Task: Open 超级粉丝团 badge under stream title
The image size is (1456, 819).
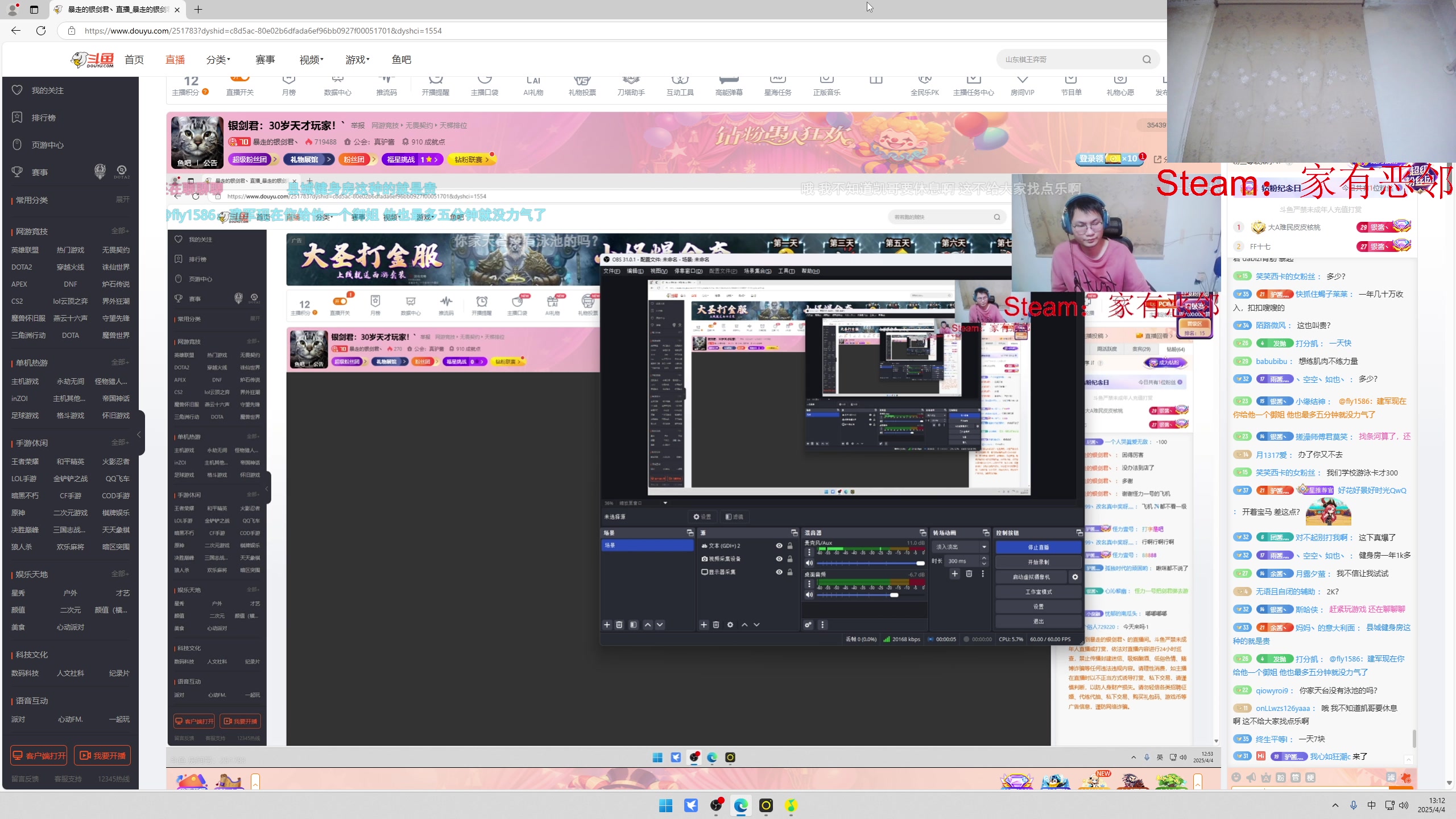Action: pos(253,159)
